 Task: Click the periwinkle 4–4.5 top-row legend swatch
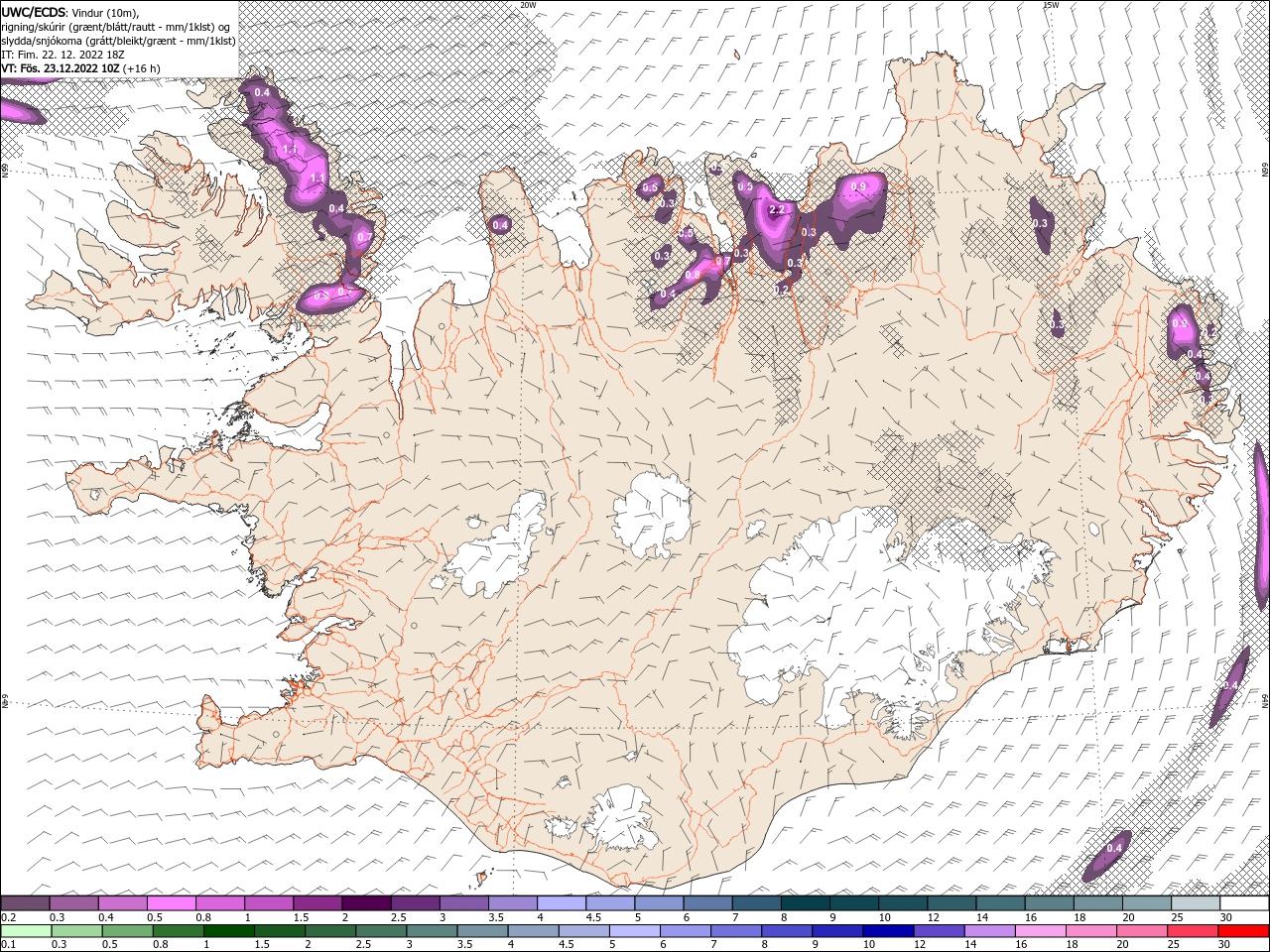(x=562, y=903)
